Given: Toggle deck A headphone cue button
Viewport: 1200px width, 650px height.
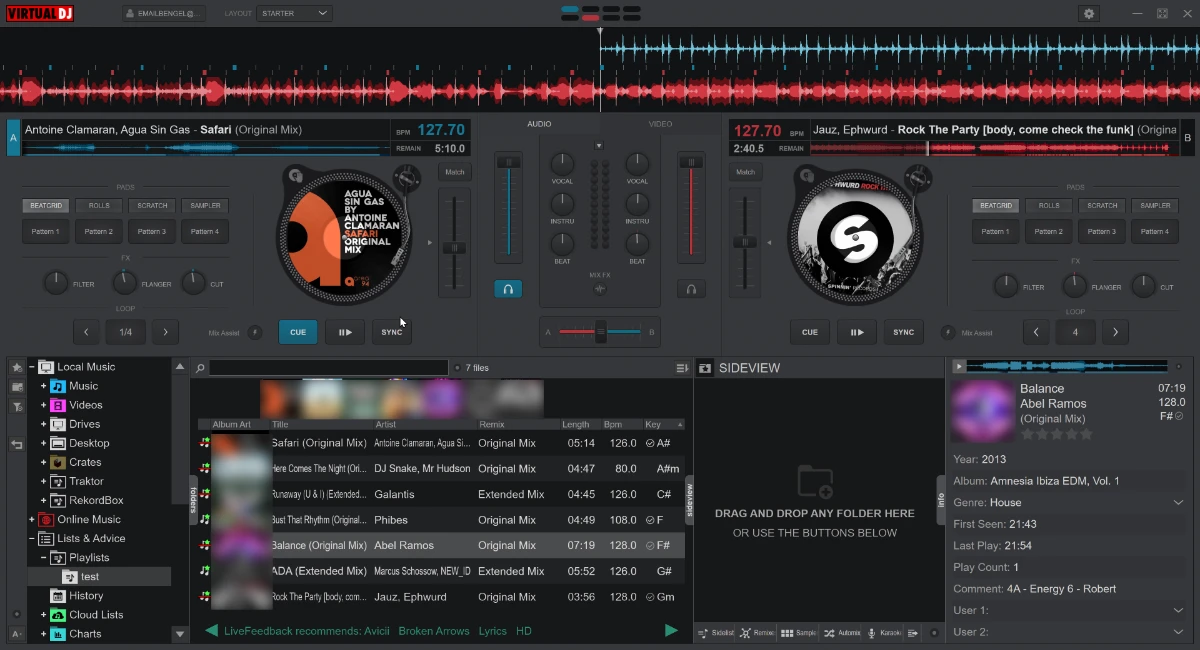Looking at the screenshot, I should coord(508,289).
